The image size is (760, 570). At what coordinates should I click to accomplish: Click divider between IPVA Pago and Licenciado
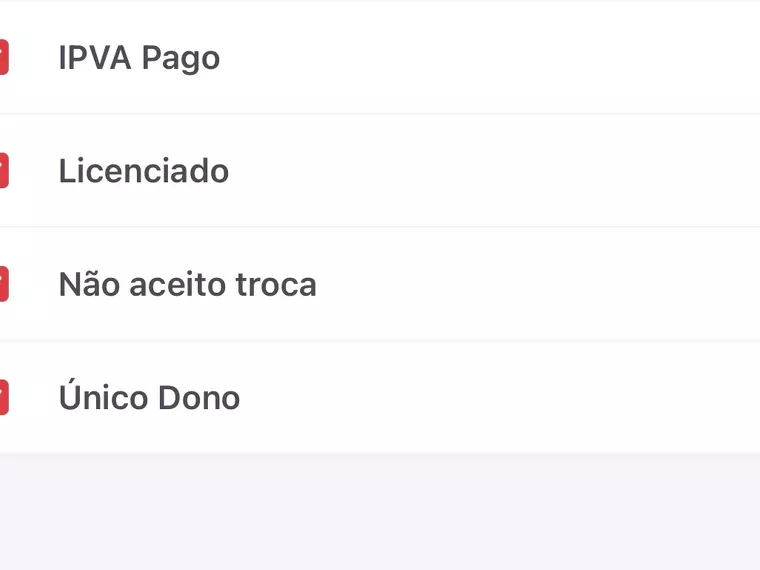pos(380,114)
